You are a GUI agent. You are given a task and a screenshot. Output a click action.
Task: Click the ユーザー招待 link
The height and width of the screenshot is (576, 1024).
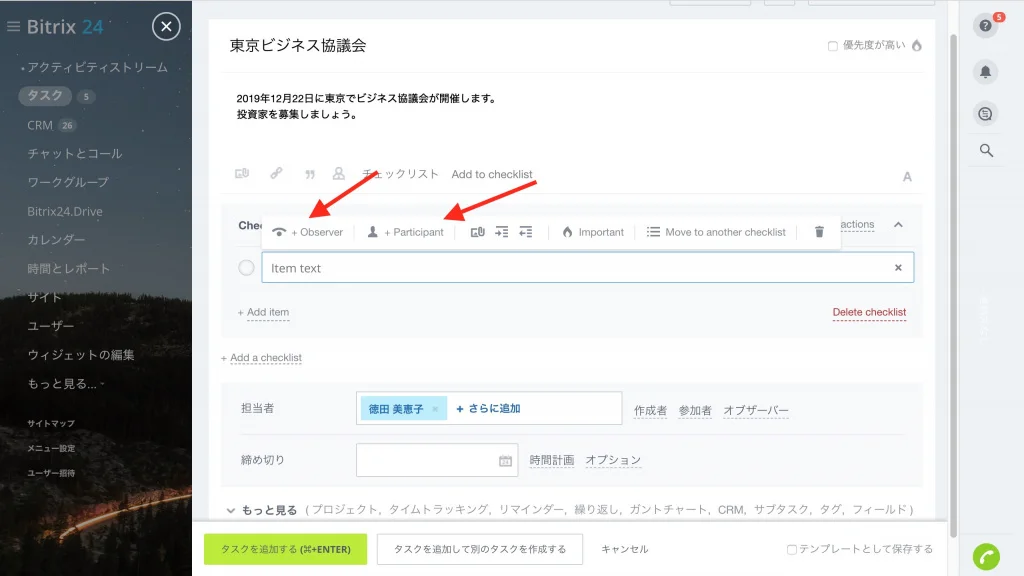click(x=51, y=473)
